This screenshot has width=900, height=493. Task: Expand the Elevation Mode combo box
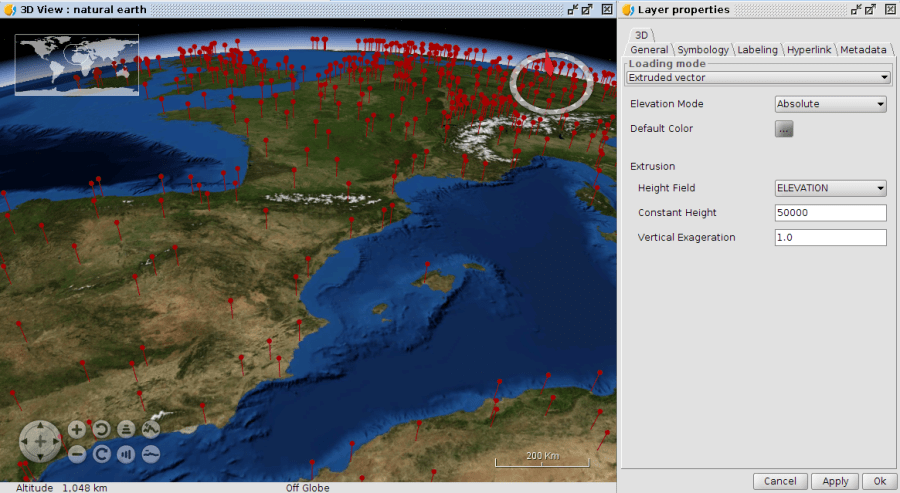[831, 104]
